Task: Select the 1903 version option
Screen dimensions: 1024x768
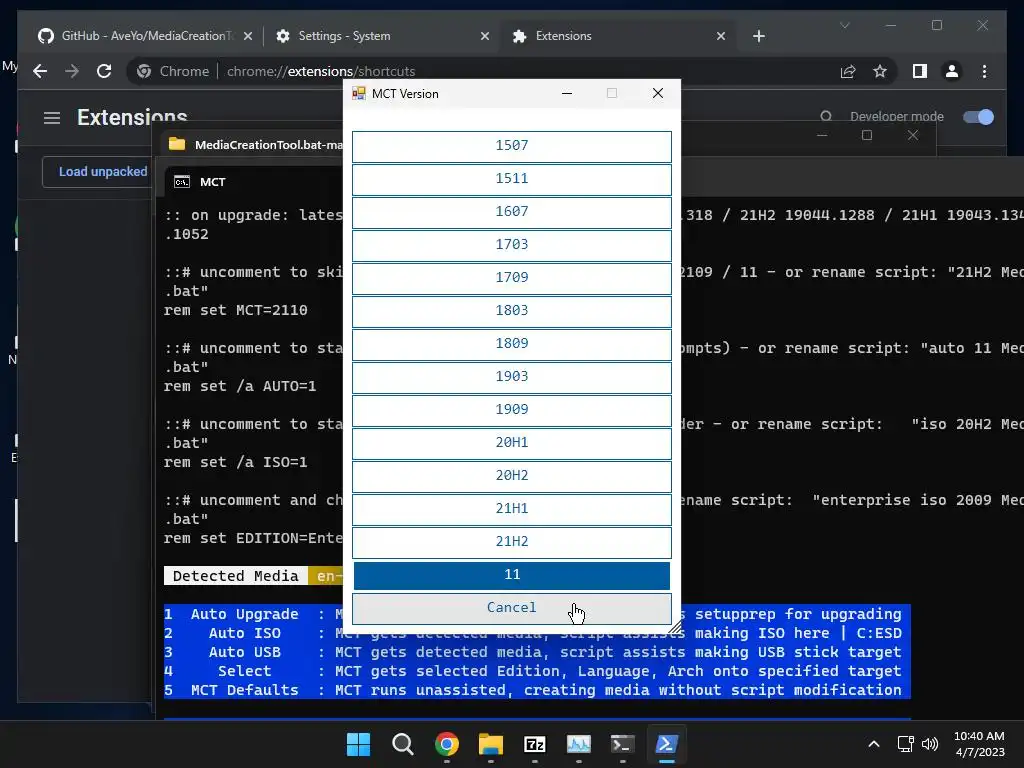Action: [511, 377]
